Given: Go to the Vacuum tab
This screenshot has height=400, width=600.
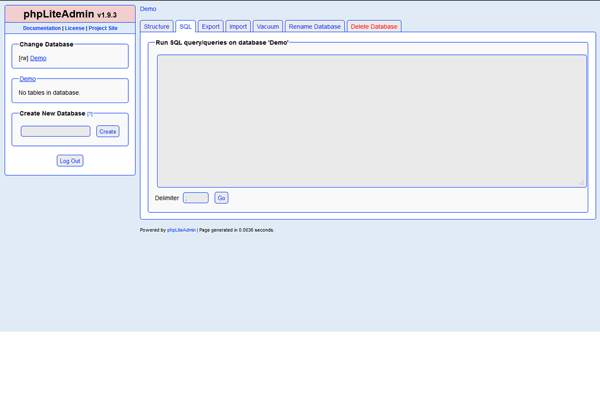Looking at the screenshot, I should [267, 26].
